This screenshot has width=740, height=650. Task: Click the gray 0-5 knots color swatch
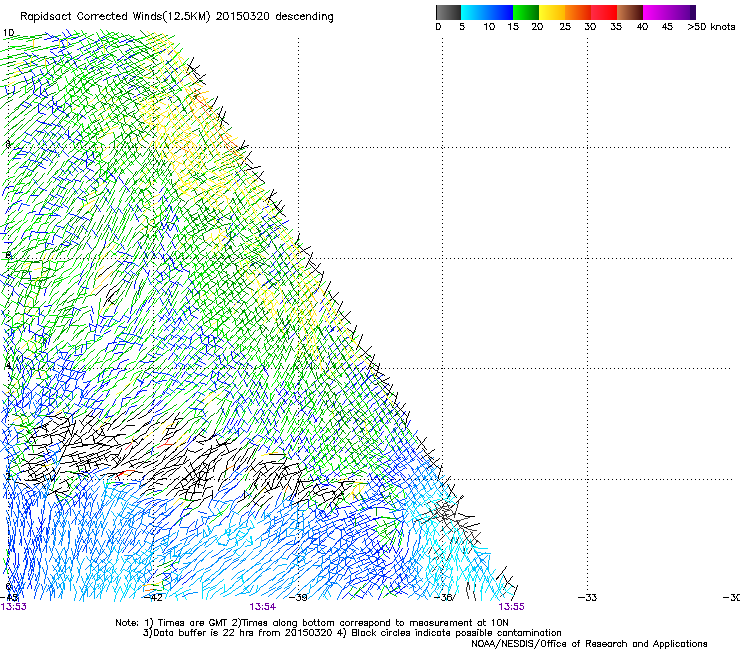click(448, 12)
